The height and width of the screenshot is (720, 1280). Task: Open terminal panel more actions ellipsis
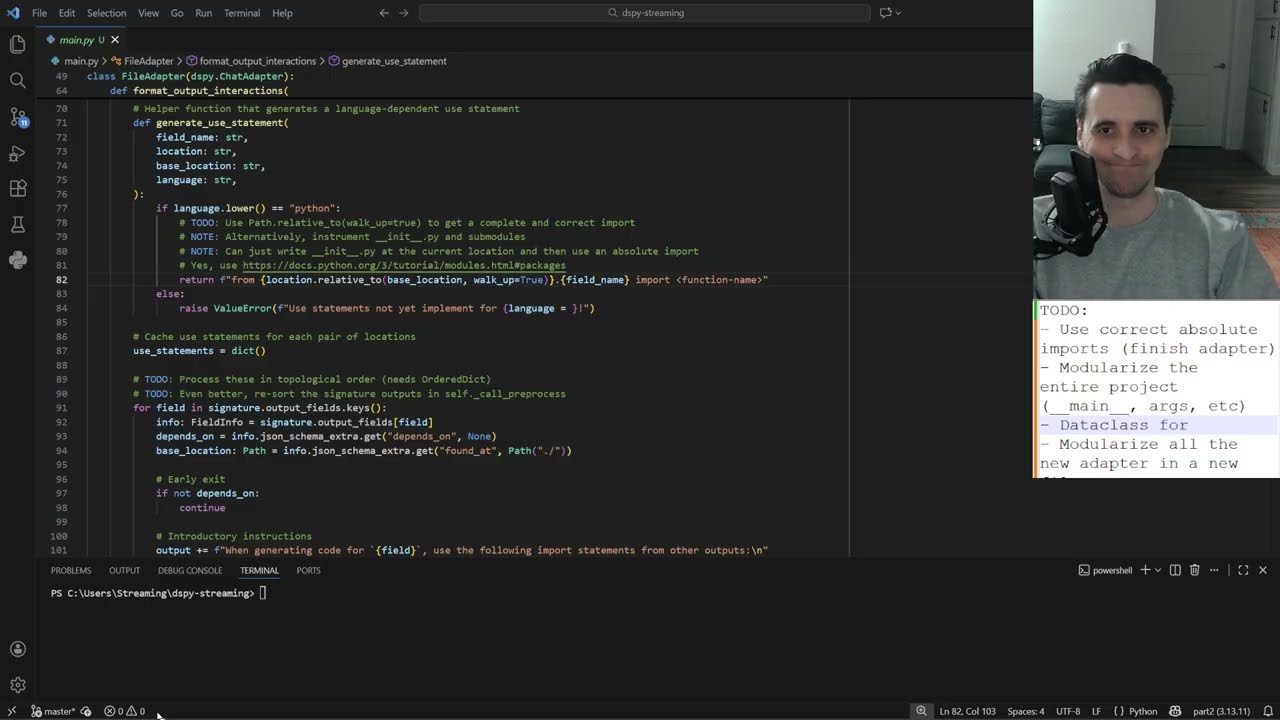pyautogui.click(x=1215, y=570)
